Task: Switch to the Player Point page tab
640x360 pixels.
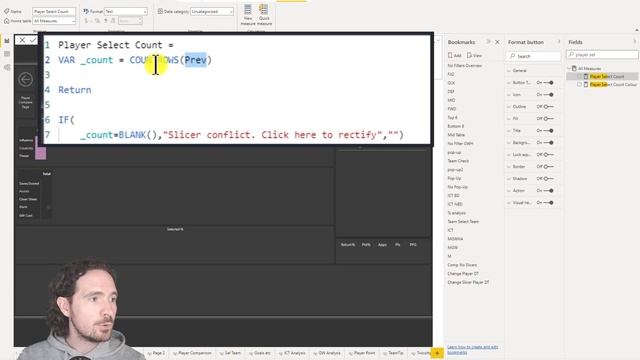Action: [x=362, y=353]
